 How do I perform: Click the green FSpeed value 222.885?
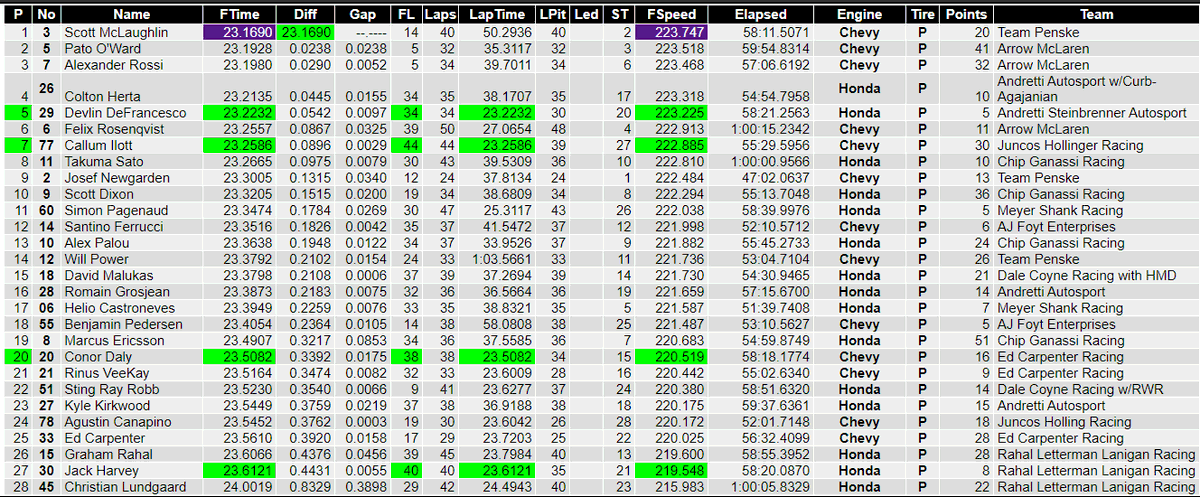(672, 145)
